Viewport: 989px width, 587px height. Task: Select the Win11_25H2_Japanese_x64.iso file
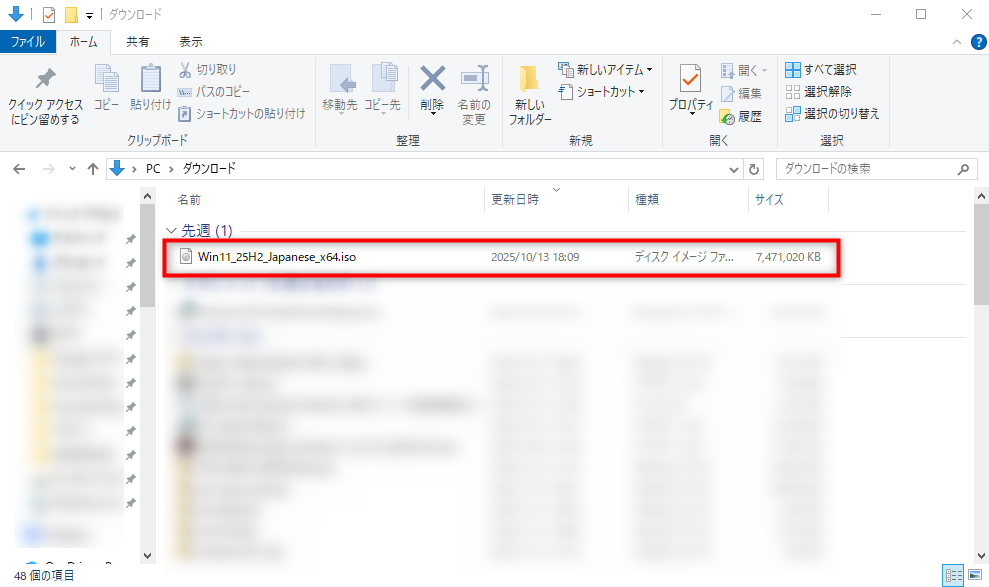point(277,257)
